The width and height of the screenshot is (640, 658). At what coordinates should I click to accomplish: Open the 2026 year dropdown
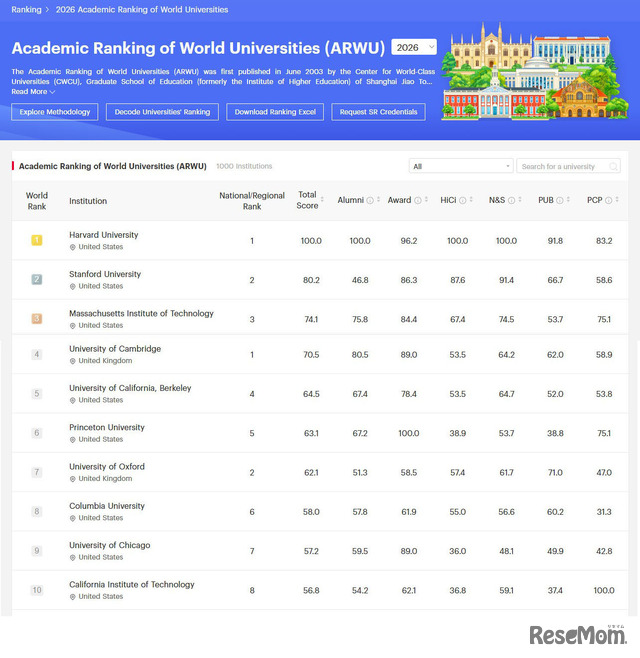click(x=414, y=47)
